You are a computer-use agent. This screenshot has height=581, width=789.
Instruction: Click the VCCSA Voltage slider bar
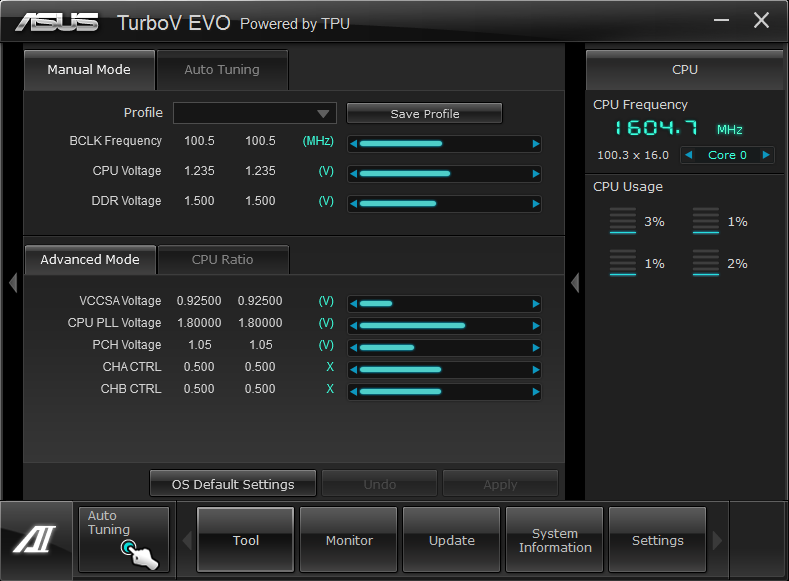tap(445, 304)
